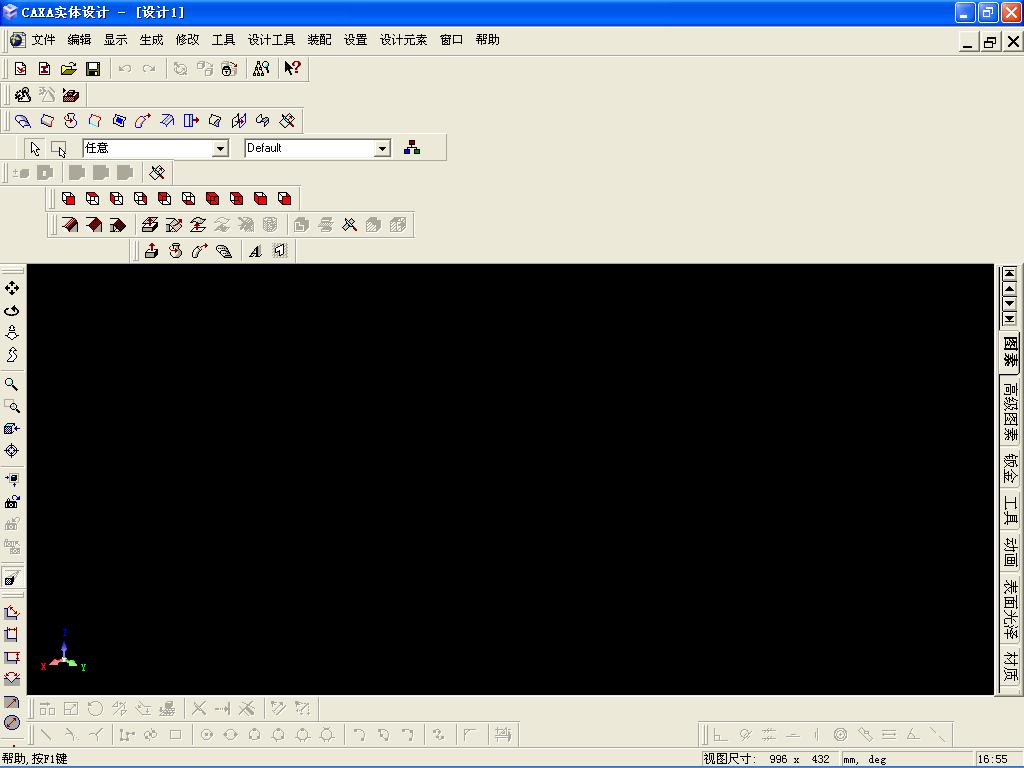Open the 文件 menu
1024x768 pixels.
tap(43, 40)
